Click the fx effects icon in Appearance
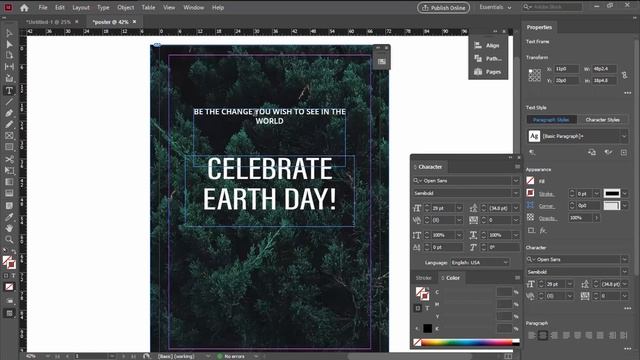 click(x=543, y=231)
